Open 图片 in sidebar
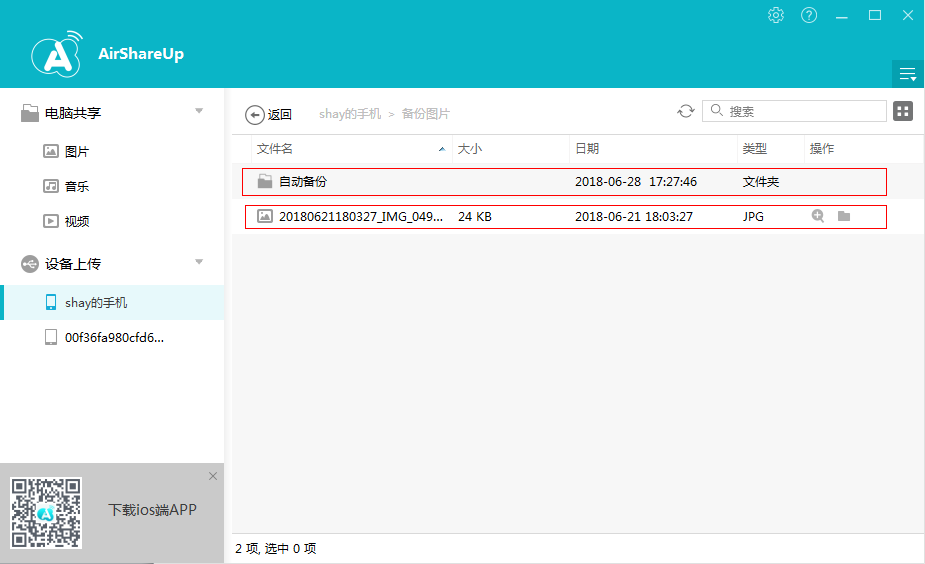This screenshot has width=925, height=564. point(77,152)
